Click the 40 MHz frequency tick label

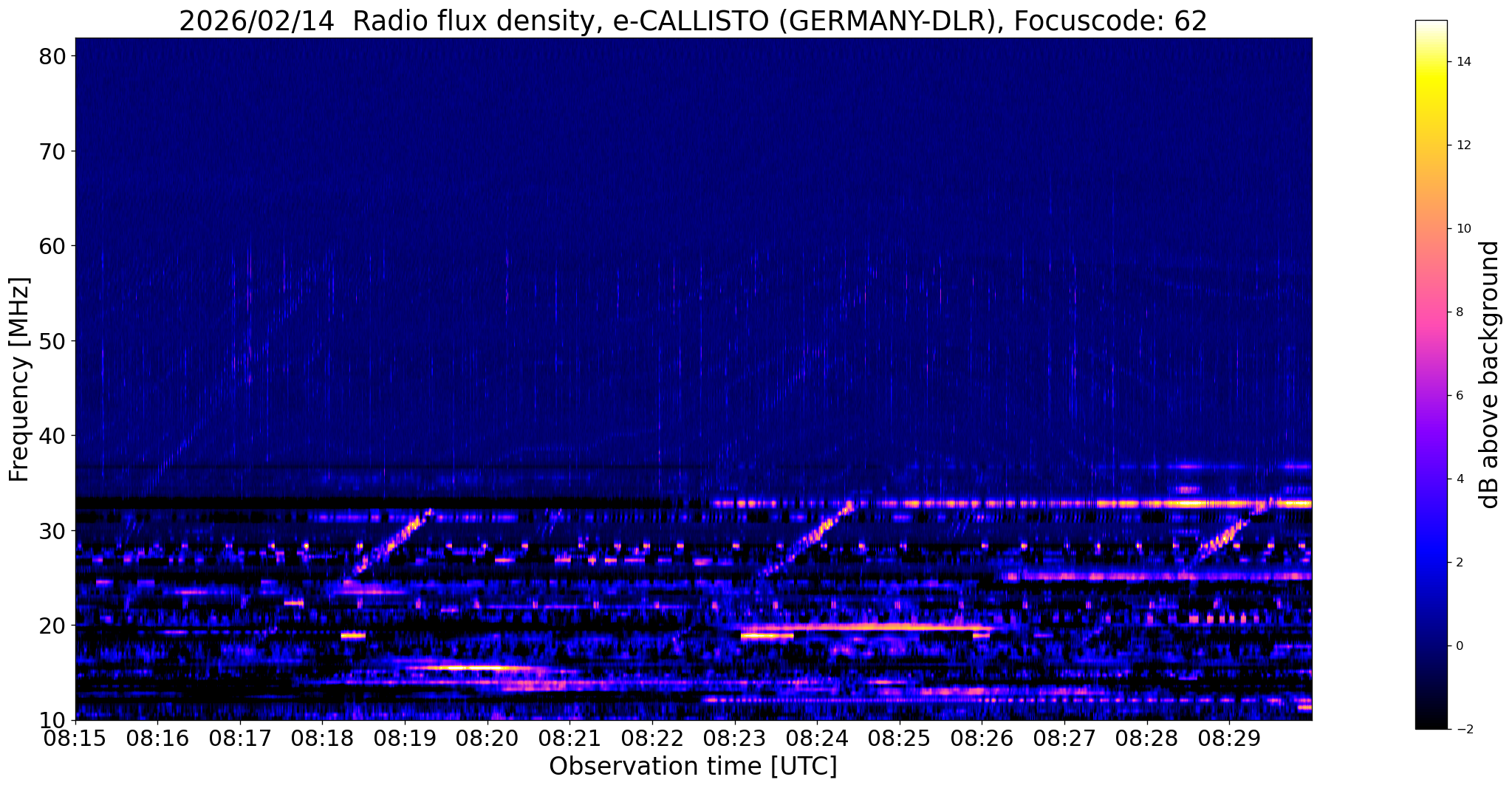(52, 436)
